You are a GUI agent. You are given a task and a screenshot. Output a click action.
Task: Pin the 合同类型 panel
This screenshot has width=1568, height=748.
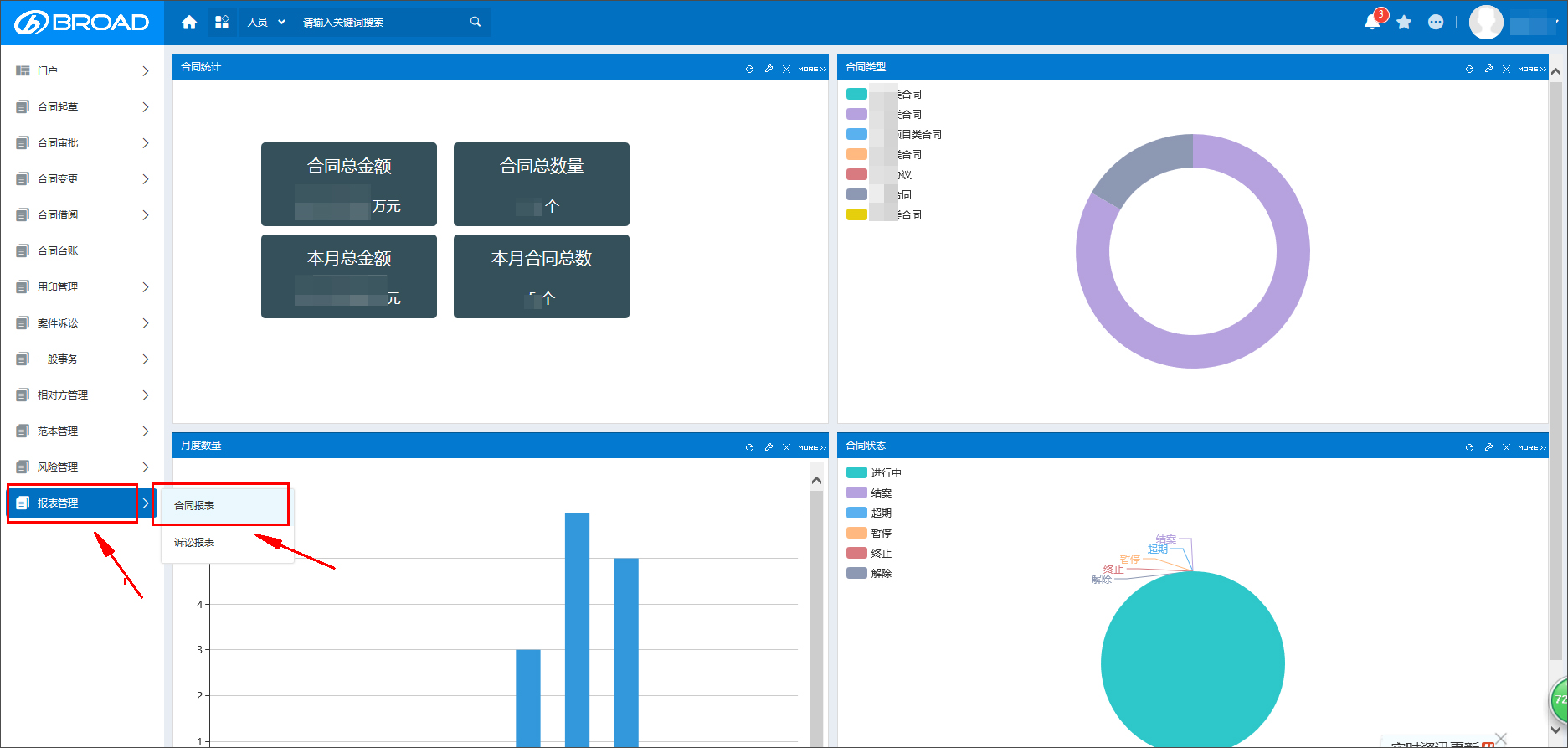[1488, 69]
